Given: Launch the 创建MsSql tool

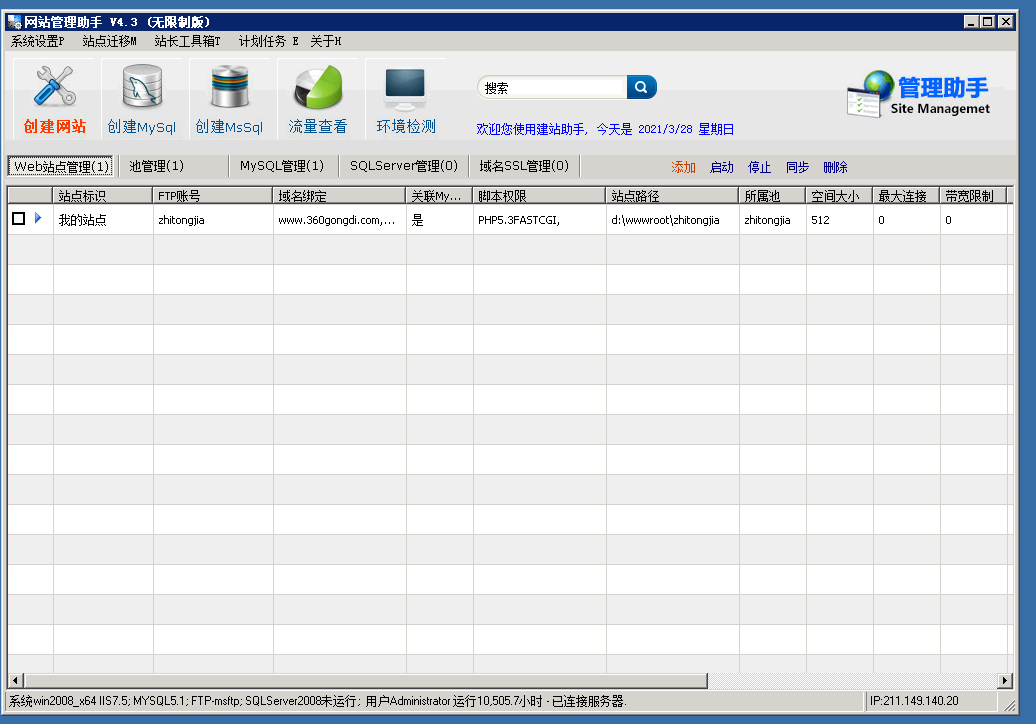Looking at the screenshot, I should [x=228, y=95].
